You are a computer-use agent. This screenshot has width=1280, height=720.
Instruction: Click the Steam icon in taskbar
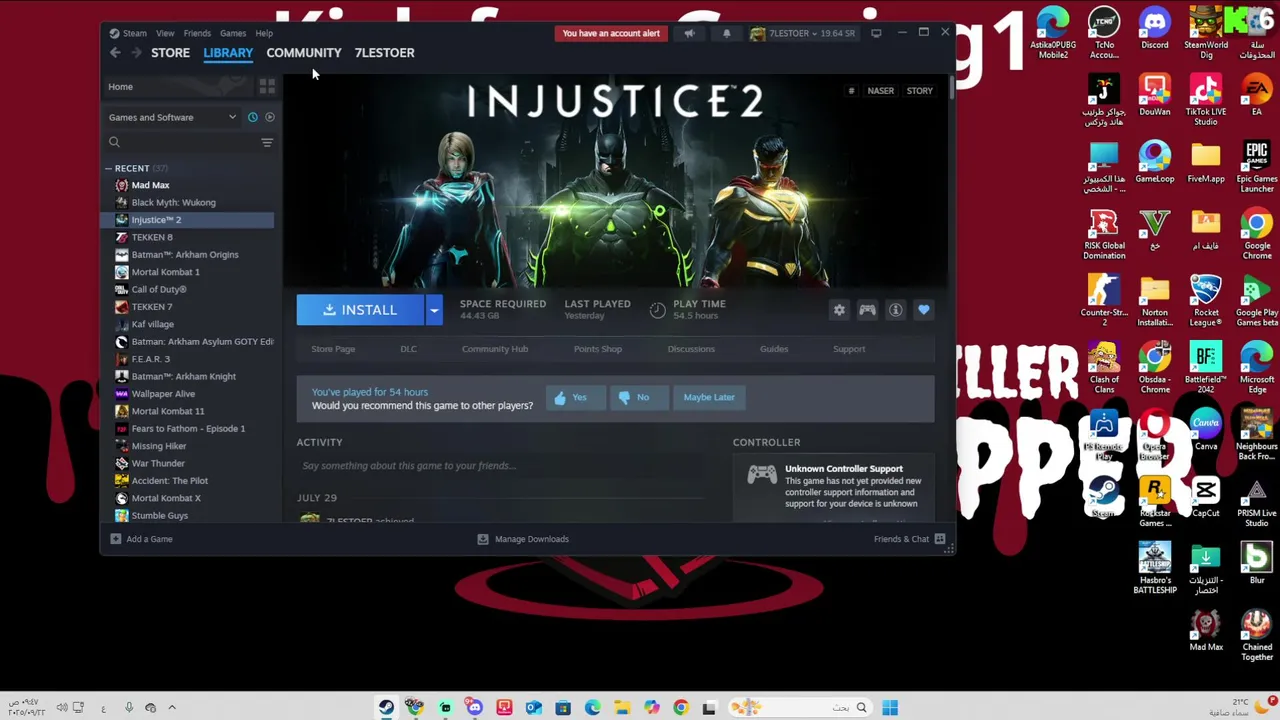pyautogui.click(x=386, y=708)
